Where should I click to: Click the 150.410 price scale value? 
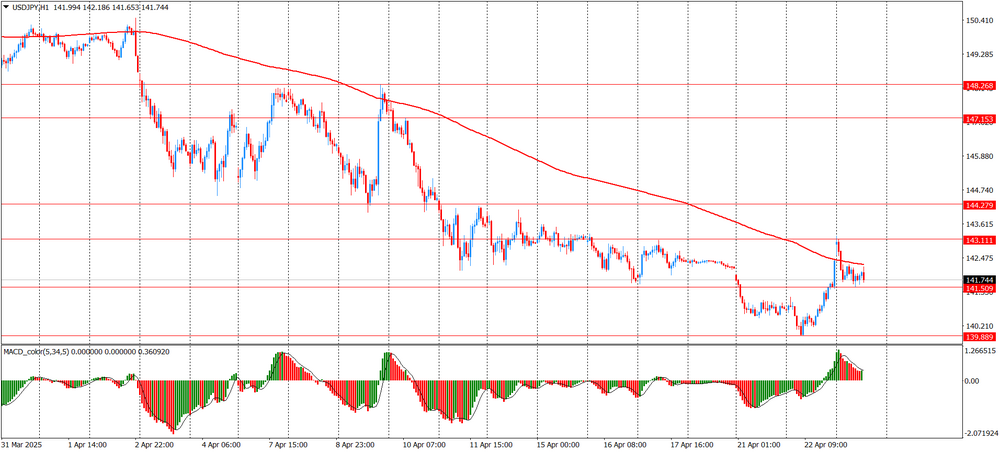979,20
